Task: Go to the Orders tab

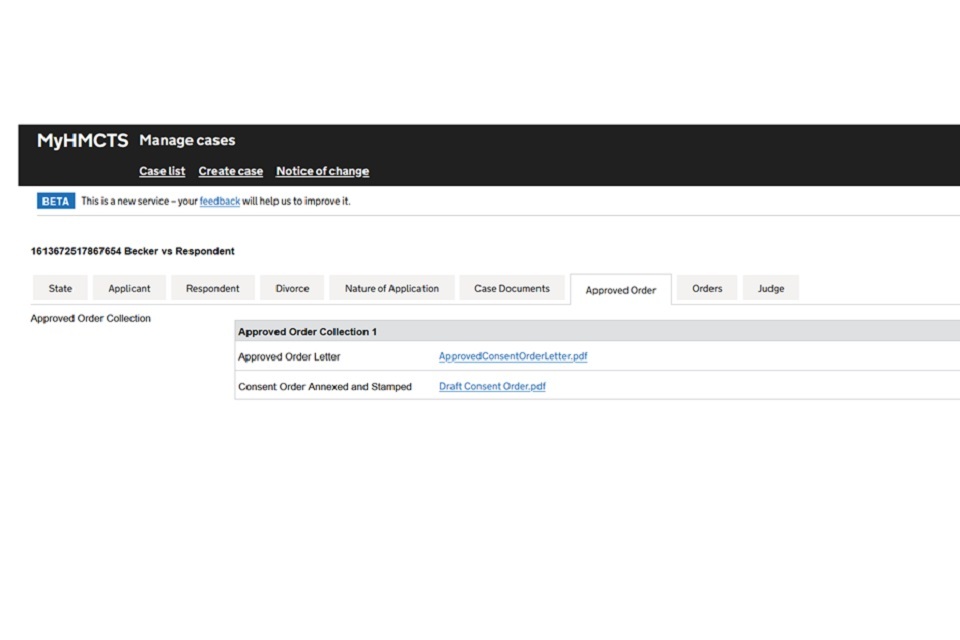Action: pyautogui.click(x=706, y=289)
